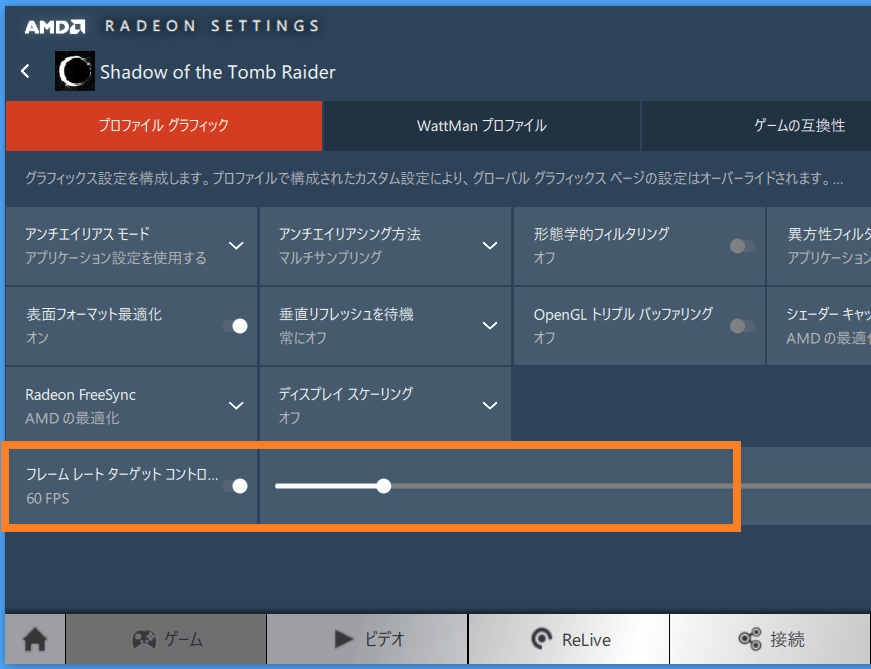Screen dimensions: 871x669
Task: Click the マルチサンプリング value text
Action: [330, 258]
